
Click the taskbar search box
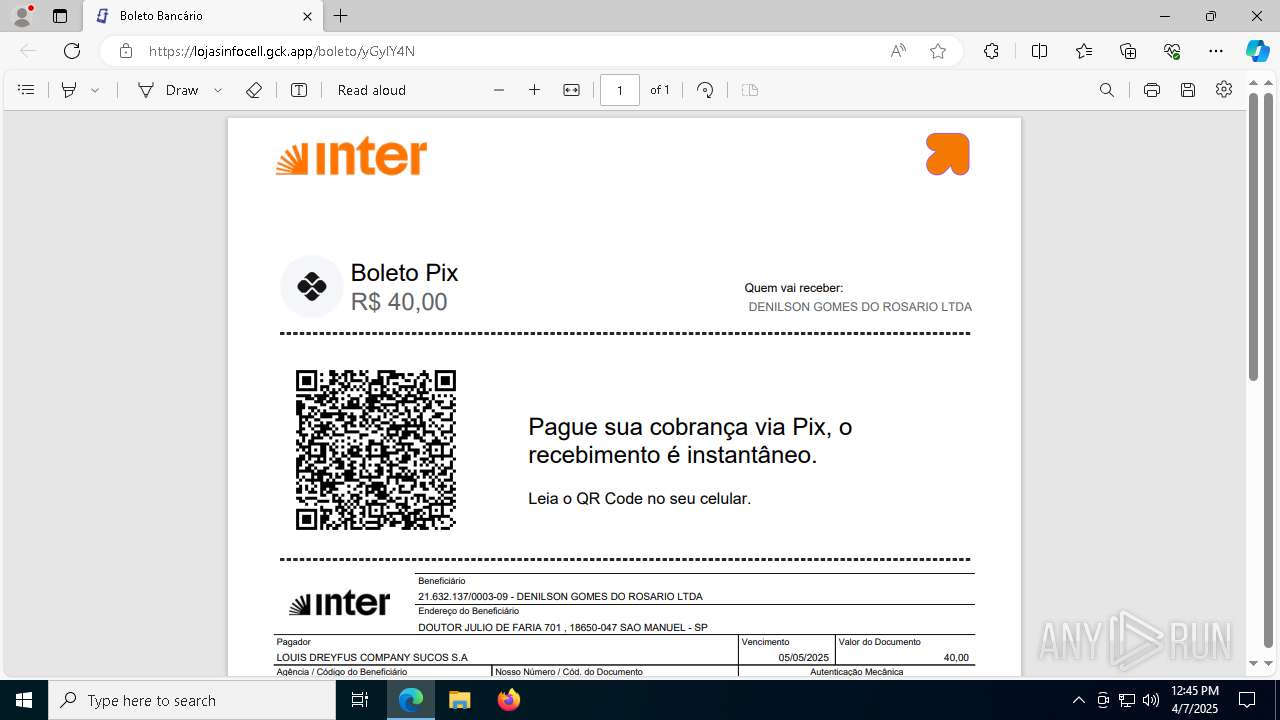click(192, 700)
